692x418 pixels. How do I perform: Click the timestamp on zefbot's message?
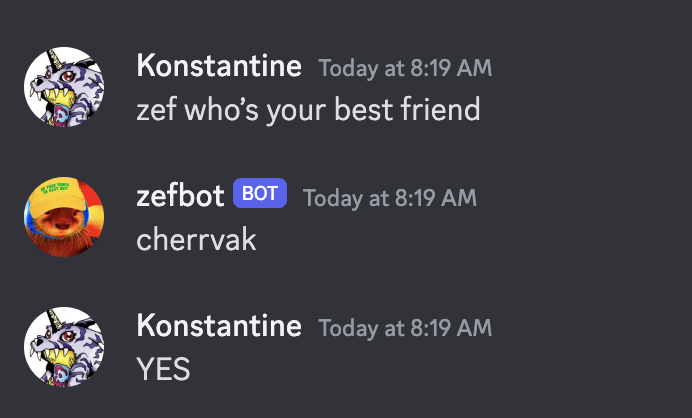(x=390, y=197)
